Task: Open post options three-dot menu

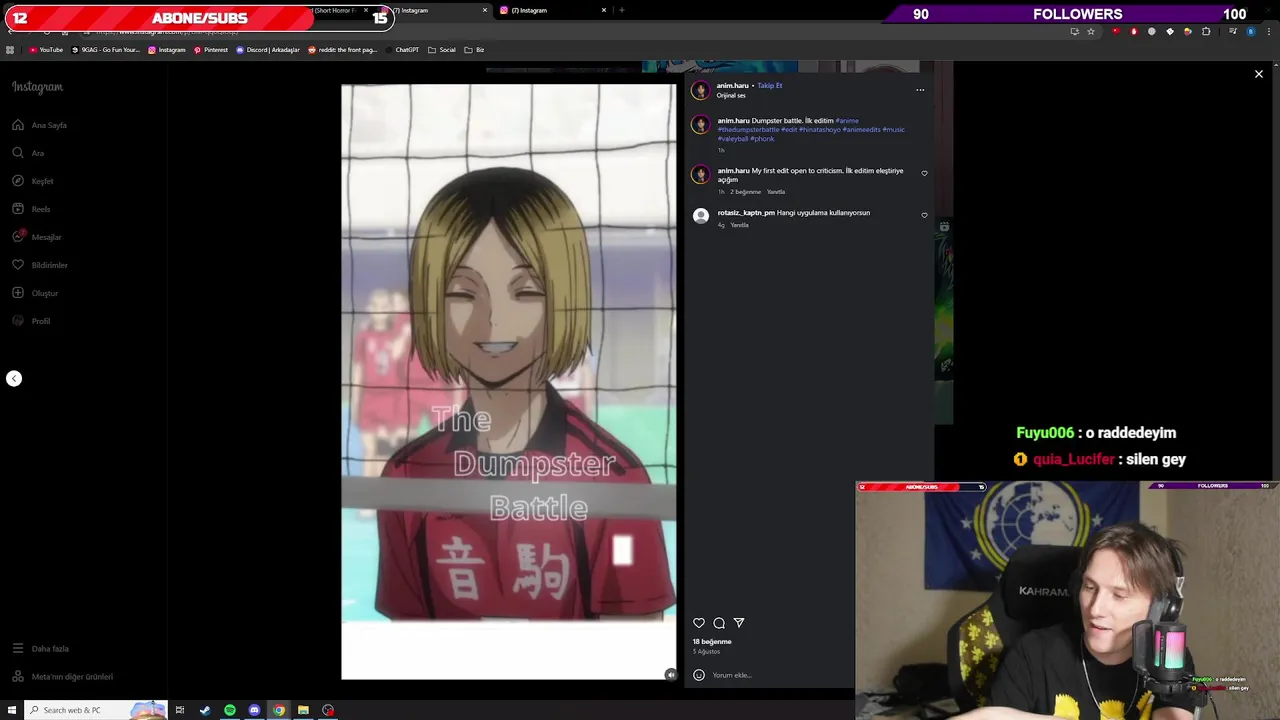Action: [920, 90]
